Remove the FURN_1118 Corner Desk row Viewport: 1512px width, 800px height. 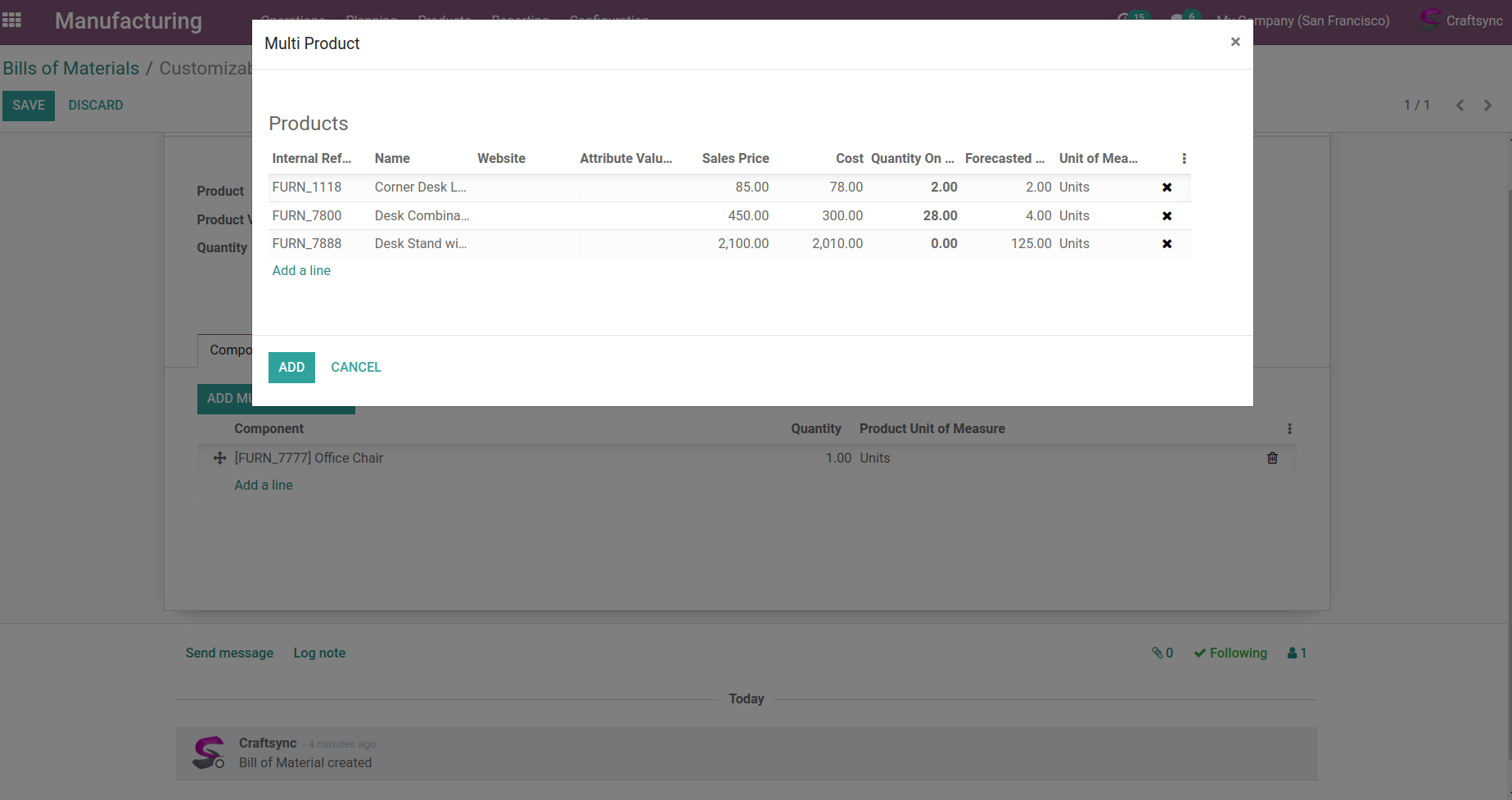[x=1167, y=188]
